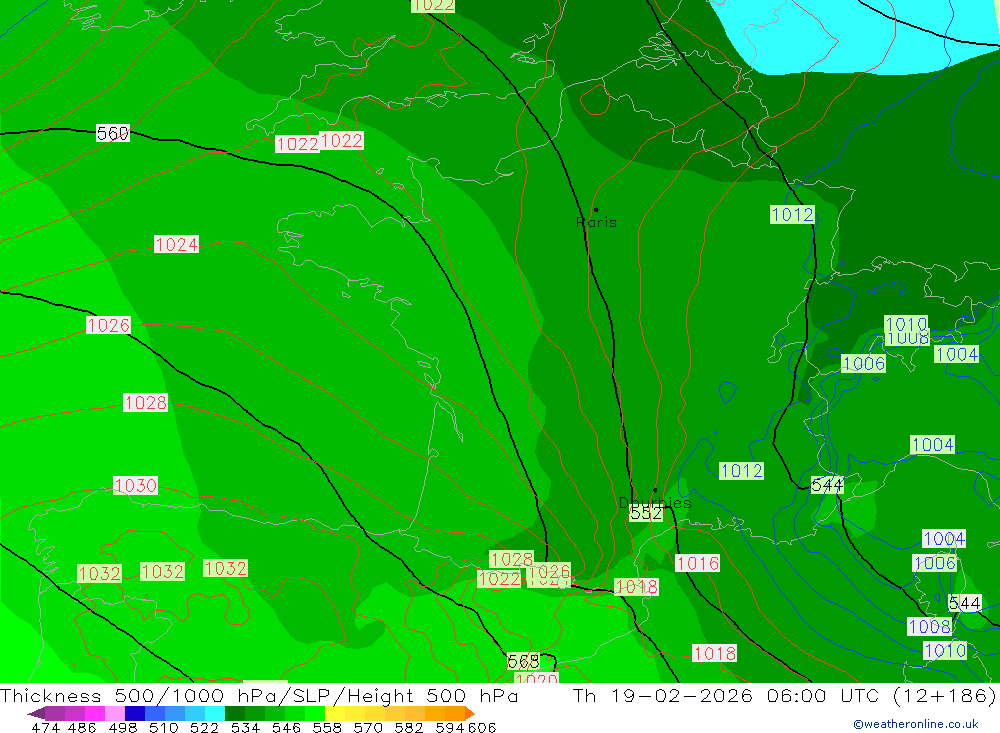Click the 544 label above blue 1008
Viewport: 1000px width, 733px height.
[x=965, y=603]
